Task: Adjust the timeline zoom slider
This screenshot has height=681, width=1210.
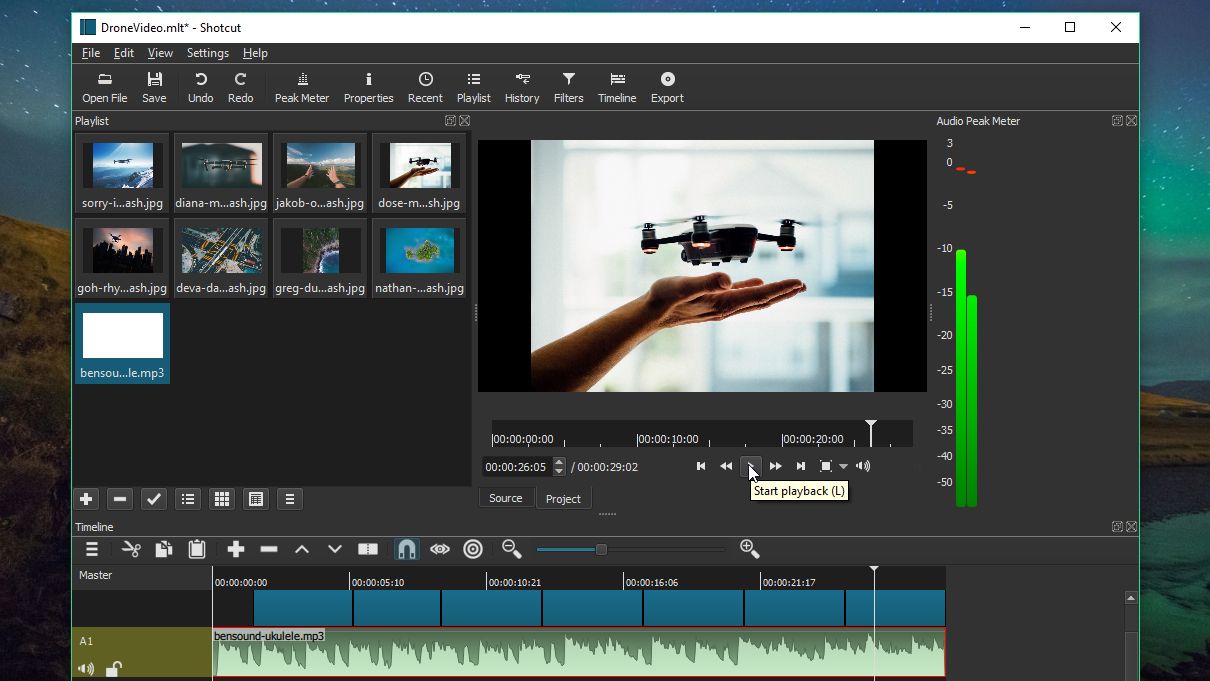Action: tap(600, 548)
